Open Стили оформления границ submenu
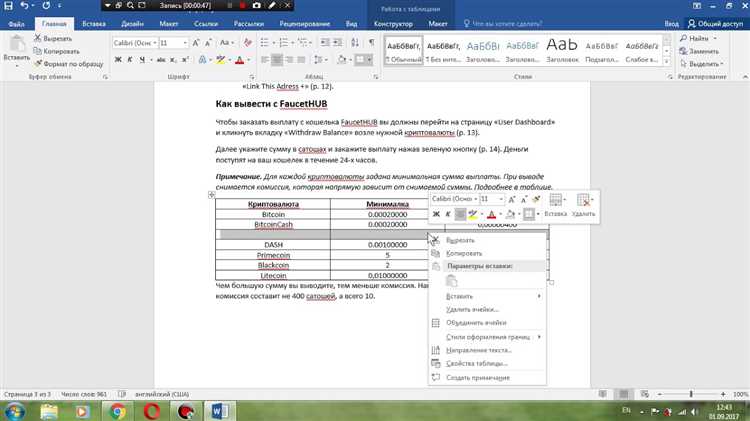Screen dimensions: 750x421 click(487, 337)
